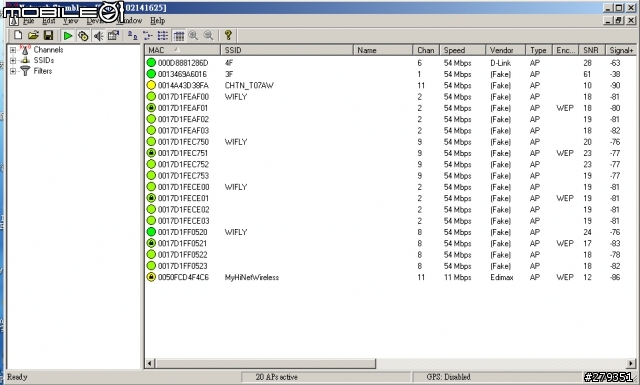The height and width of the screenshot is (385, 640).
Task: Select Filters in the tree
Action: point(43,71)
